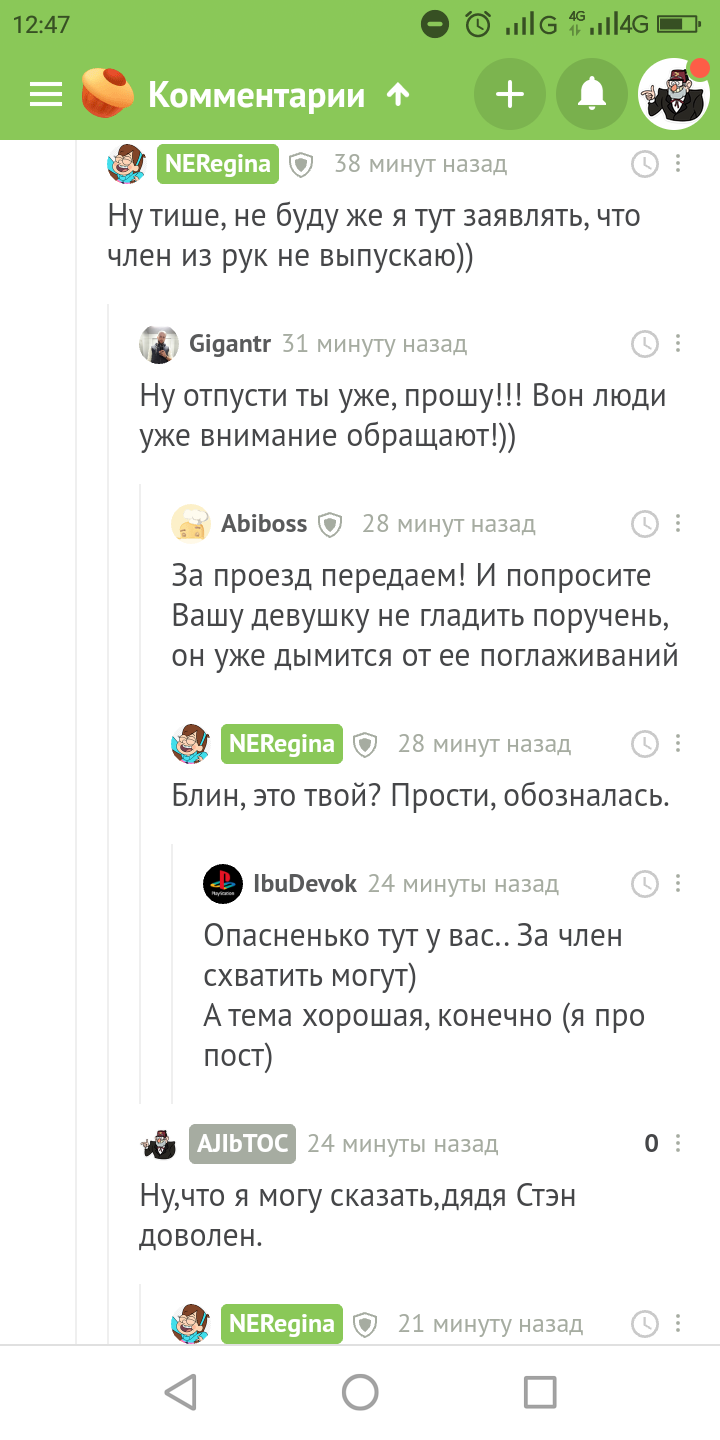
Task: Open three-dot menu on АЛЬТОС comment
Action: point(679,1143)
